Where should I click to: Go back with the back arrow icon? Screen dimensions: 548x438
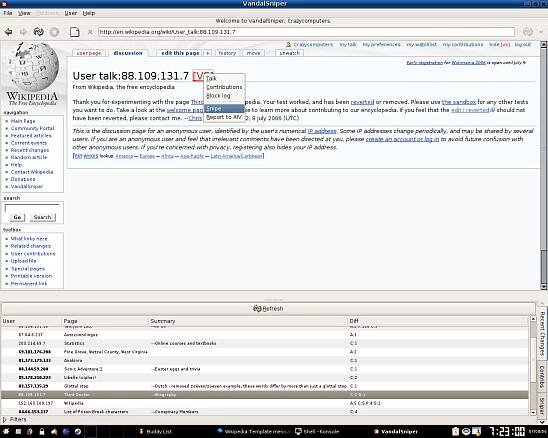[x=8, y=32]
